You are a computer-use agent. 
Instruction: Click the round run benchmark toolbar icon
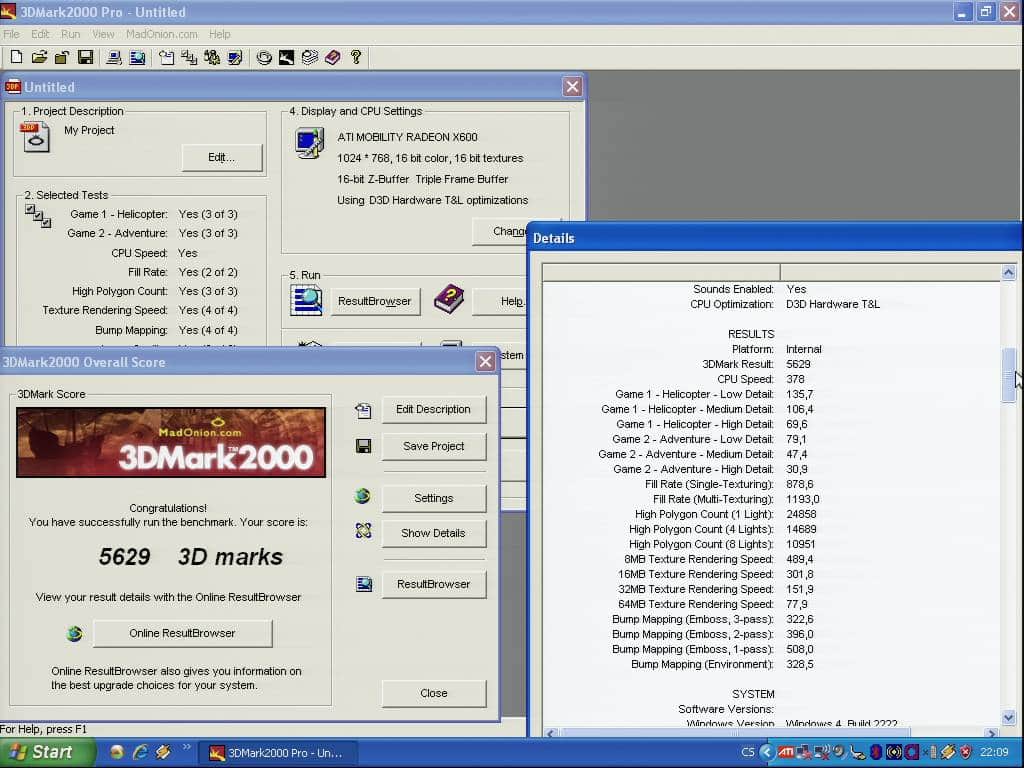click(x=264, y=57)
